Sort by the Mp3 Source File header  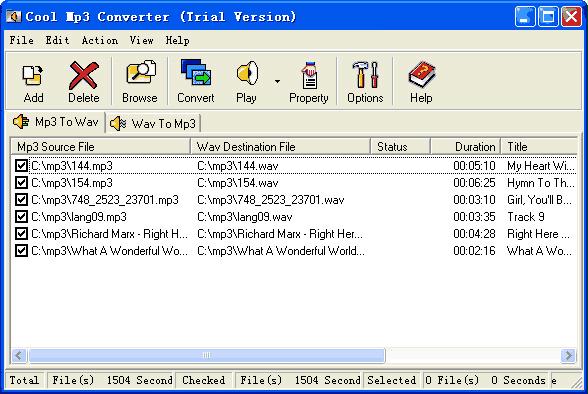[100, 147]
